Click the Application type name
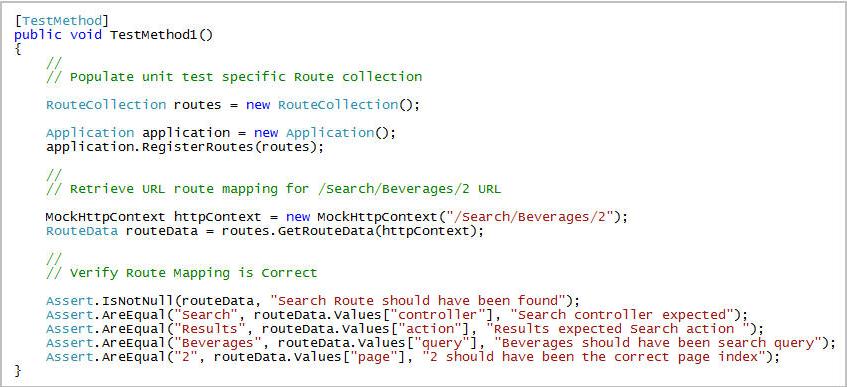847x387 pixels. click(x=90, y=133)
